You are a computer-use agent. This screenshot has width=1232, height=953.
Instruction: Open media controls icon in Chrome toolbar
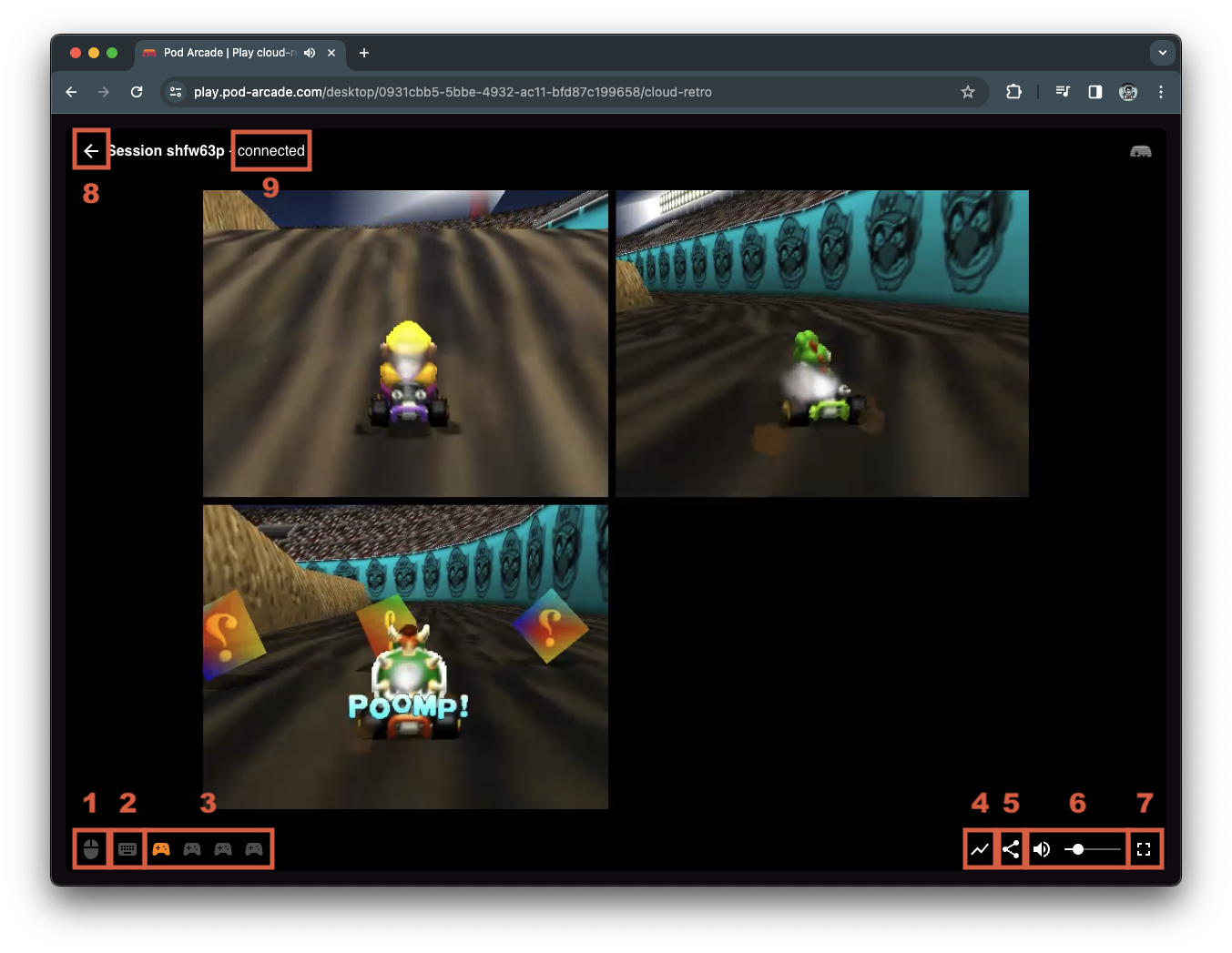tap(1063, 92)
